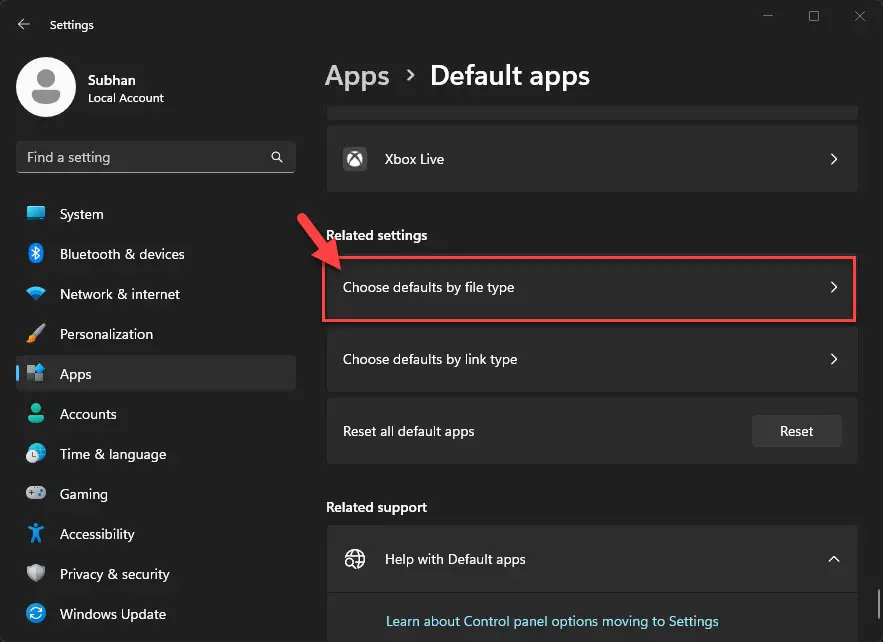Click the Time & language globe icon
Screen dimensions: 883x642
(36, 454)
